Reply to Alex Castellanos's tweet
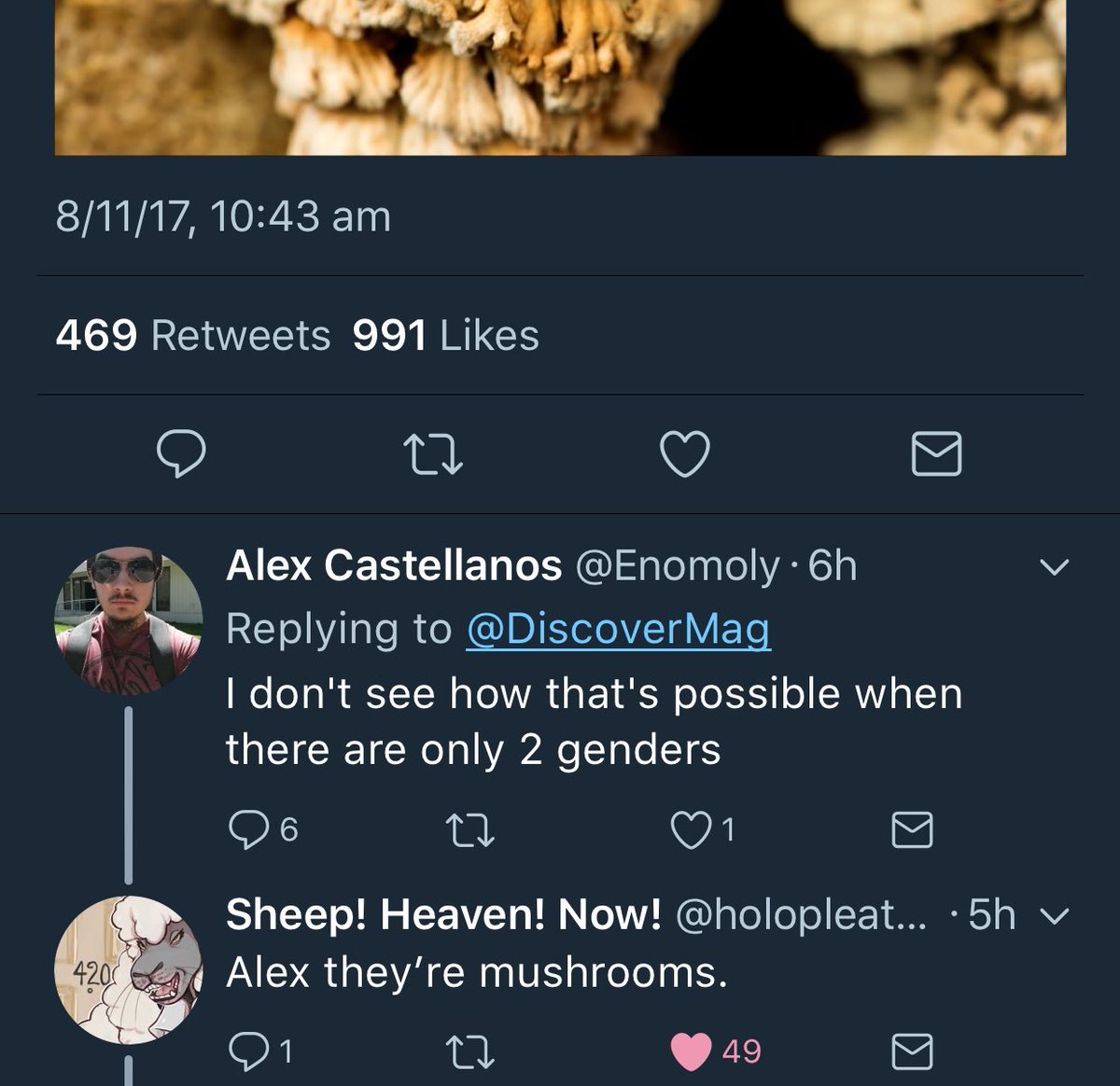 [248, 829]
